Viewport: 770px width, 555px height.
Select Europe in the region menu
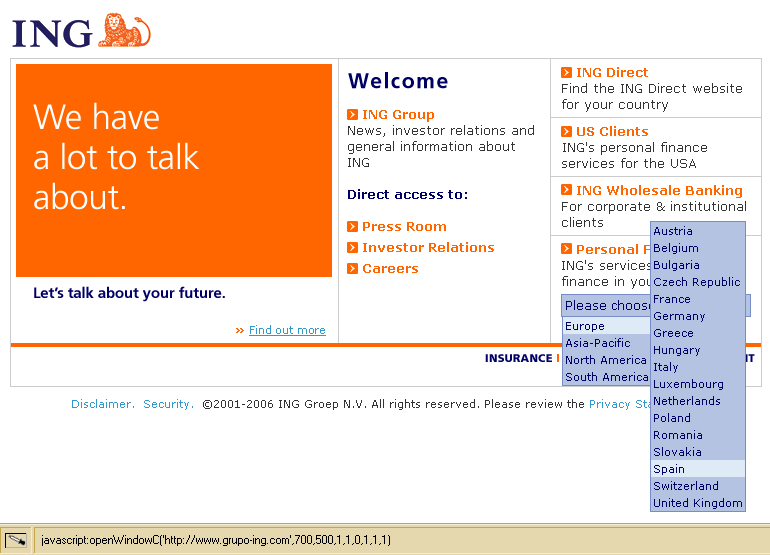(x=606, y=326)
